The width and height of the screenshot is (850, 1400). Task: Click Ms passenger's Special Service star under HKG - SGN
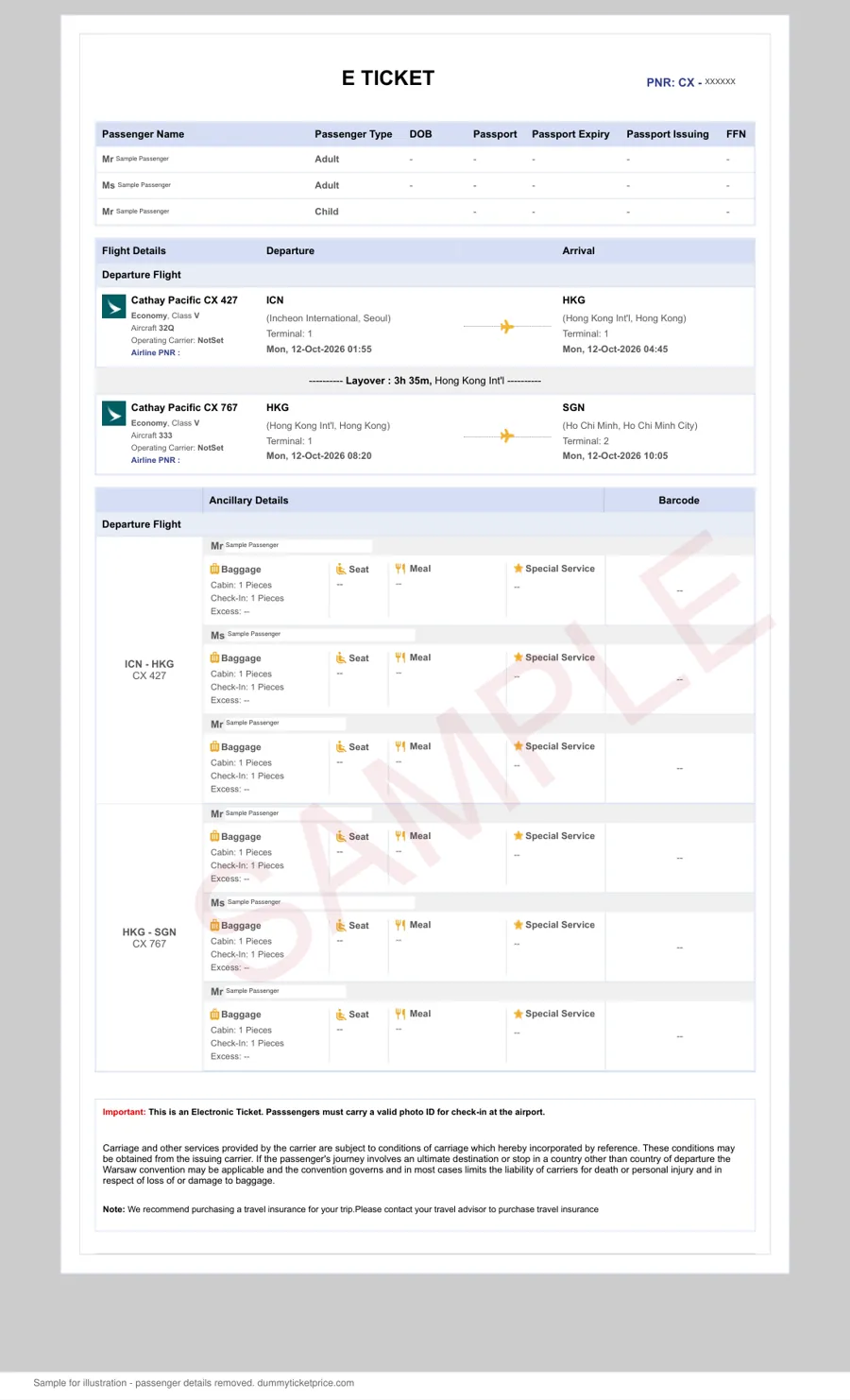[x=518, y=925]
